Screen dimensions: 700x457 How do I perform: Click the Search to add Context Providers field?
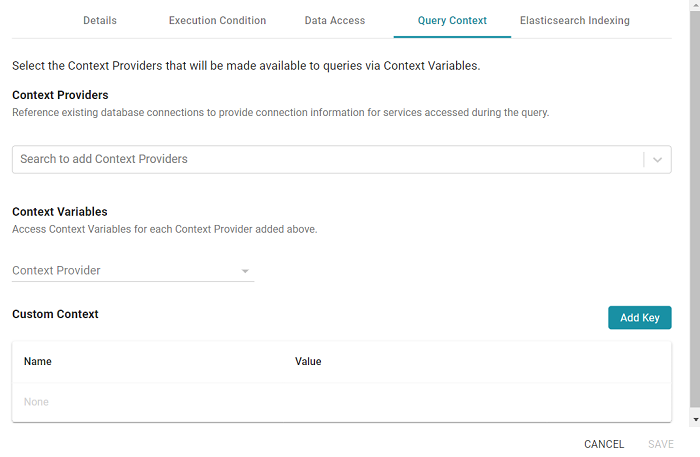point(325,159)
